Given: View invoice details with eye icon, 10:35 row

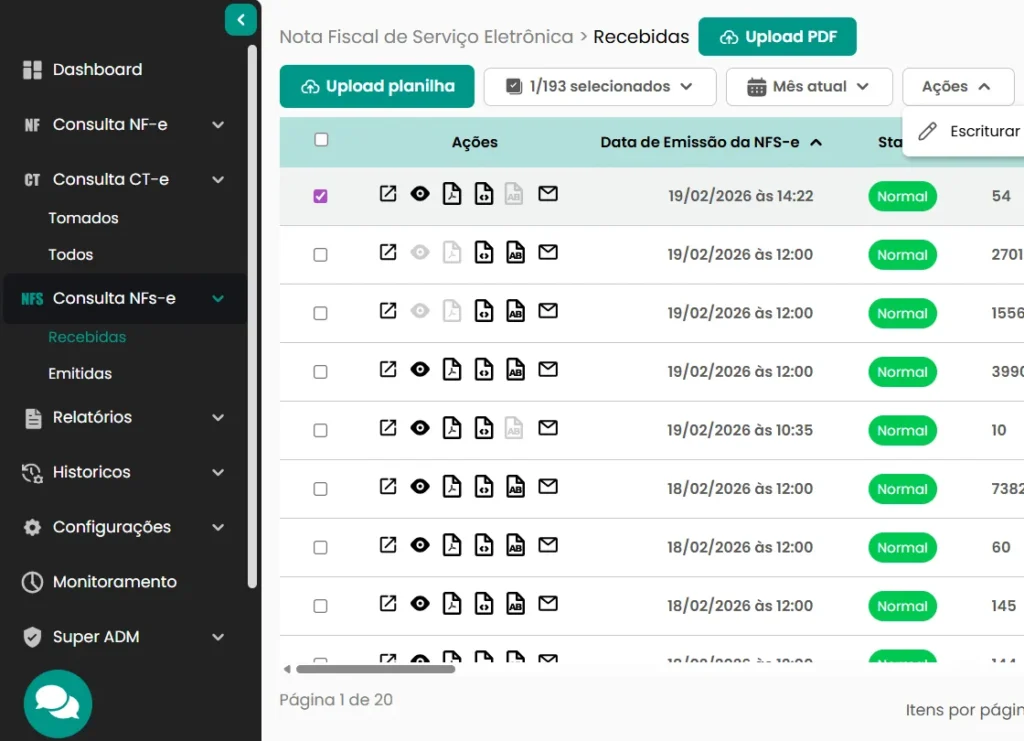Looking at the screenshot, I should coord(420,428).
